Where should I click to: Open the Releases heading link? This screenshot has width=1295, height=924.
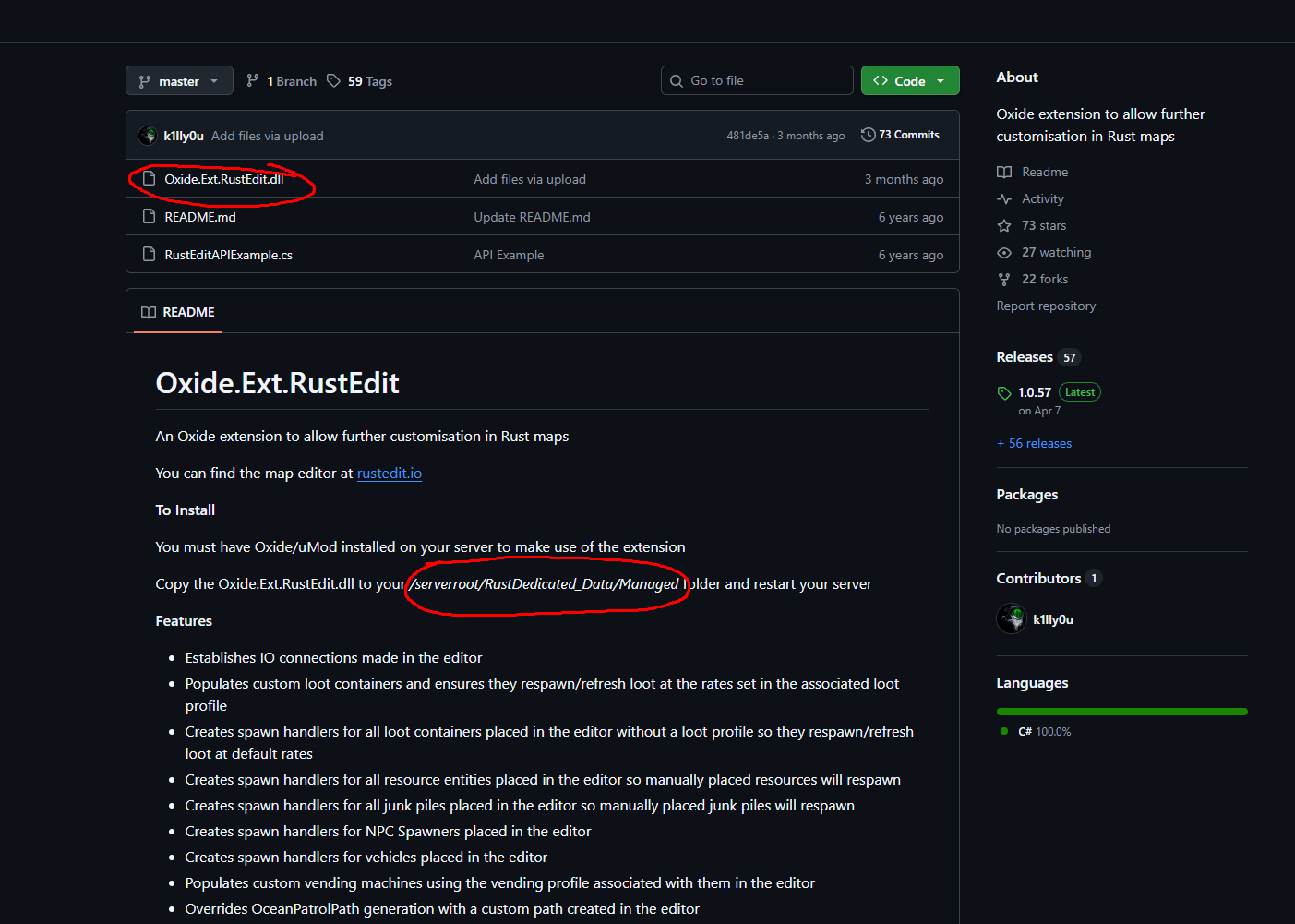[1025, 356]
